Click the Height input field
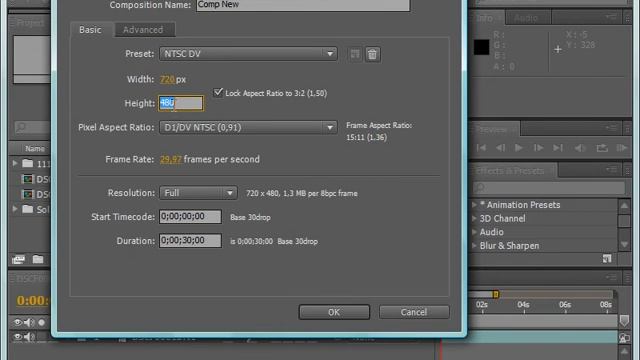 [x=181, y=103]
